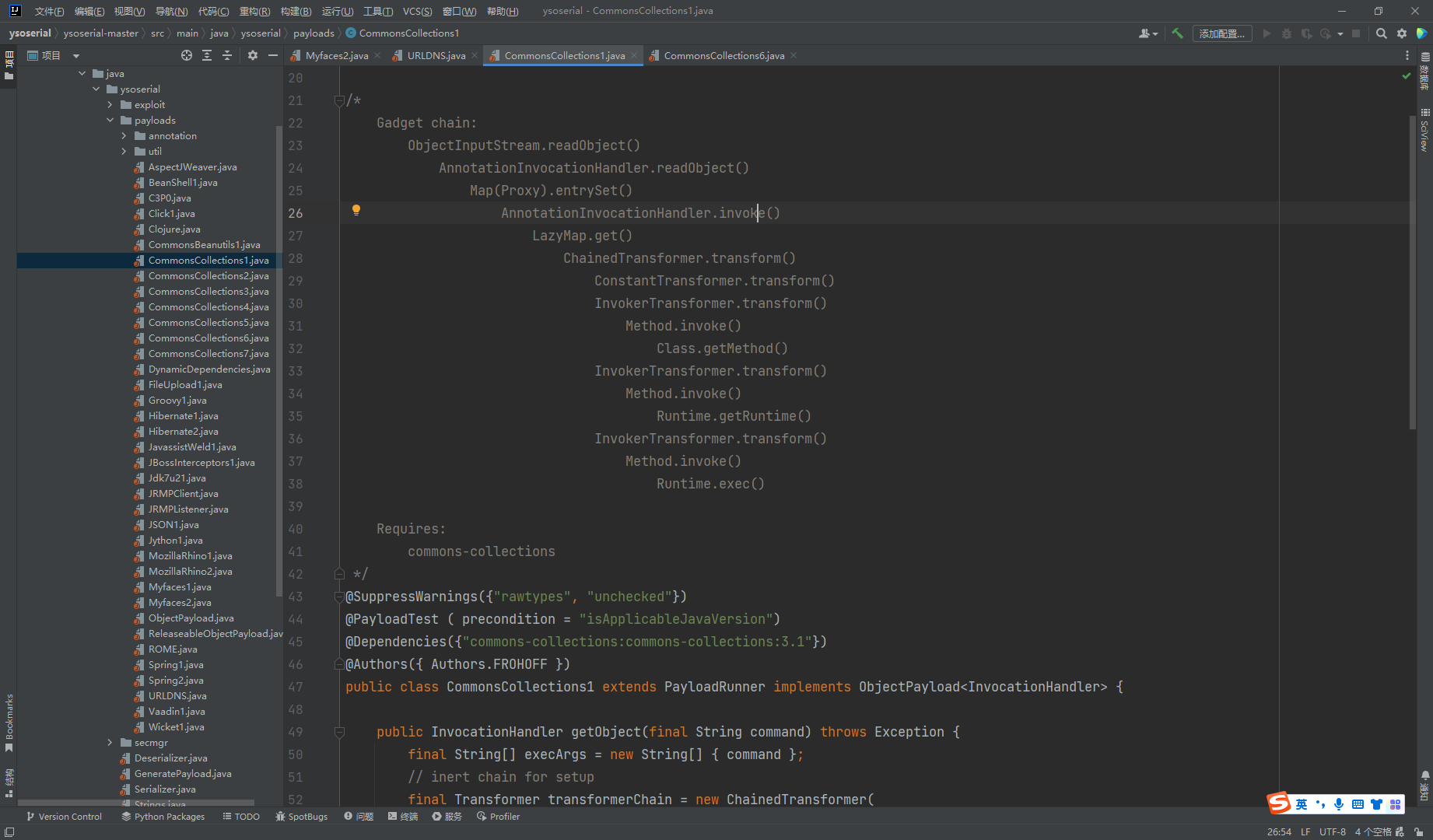The image size is (1433, 840).
Task: Open the Bookmarks side panel
Action: (9, 723)
